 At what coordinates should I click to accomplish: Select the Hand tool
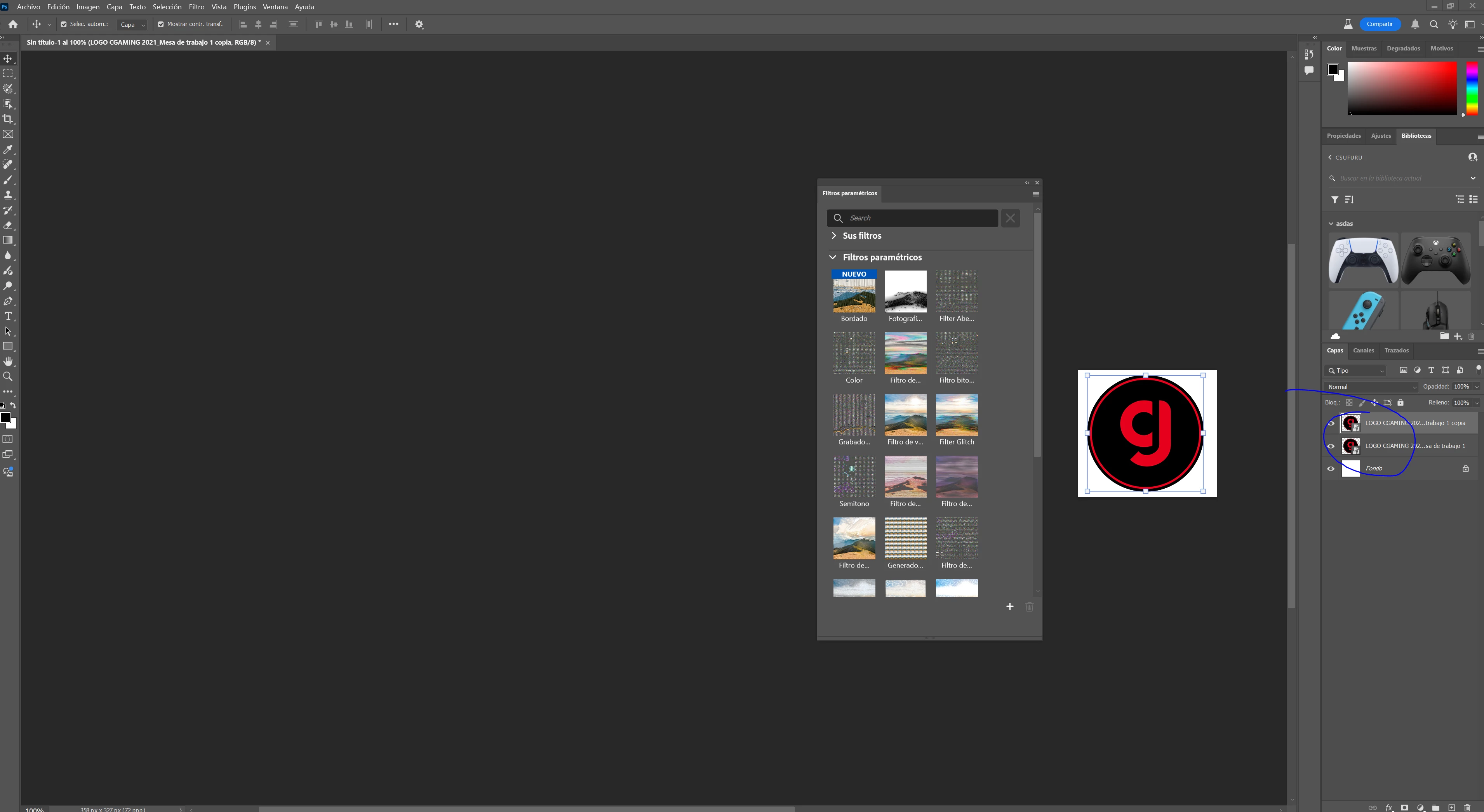pyautogui.click(x=8, y=362)
